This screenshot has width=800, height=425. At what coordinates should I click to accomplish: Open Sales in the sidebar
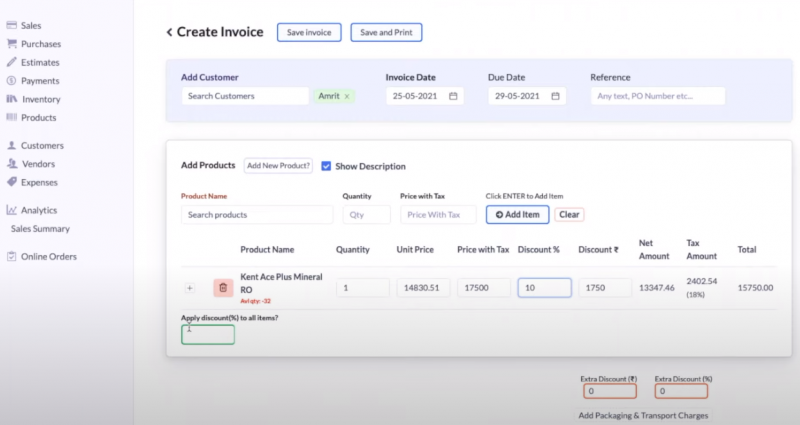31,25
